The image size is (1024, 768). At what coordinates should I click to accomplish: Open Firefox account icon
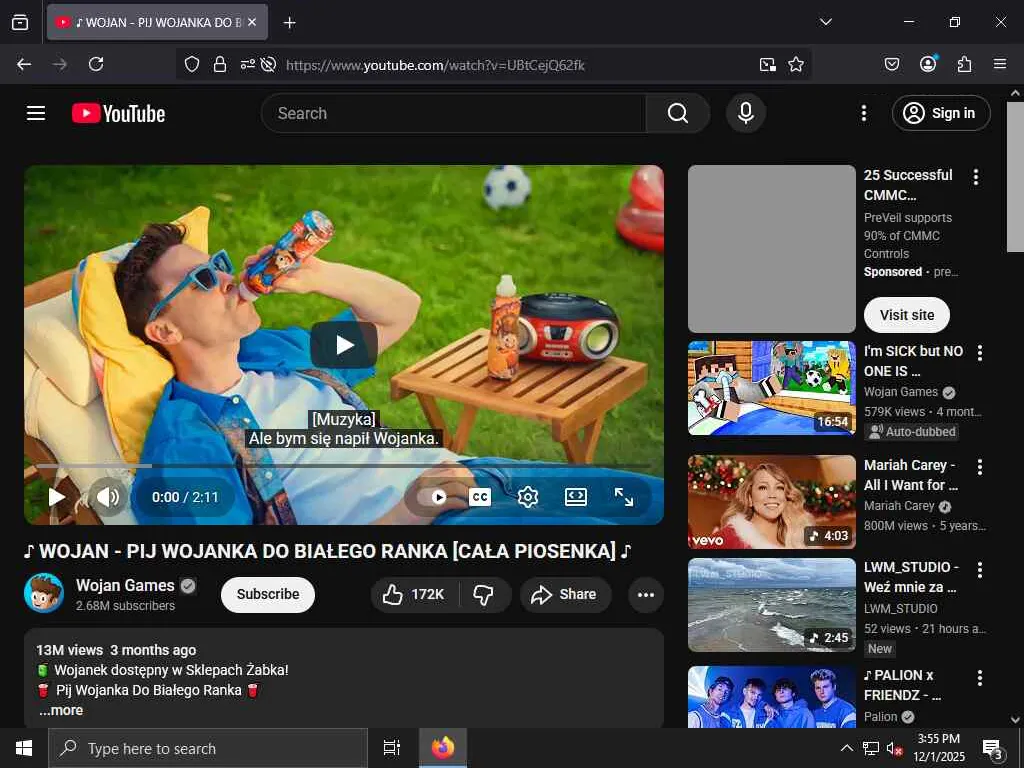(928, 63)
